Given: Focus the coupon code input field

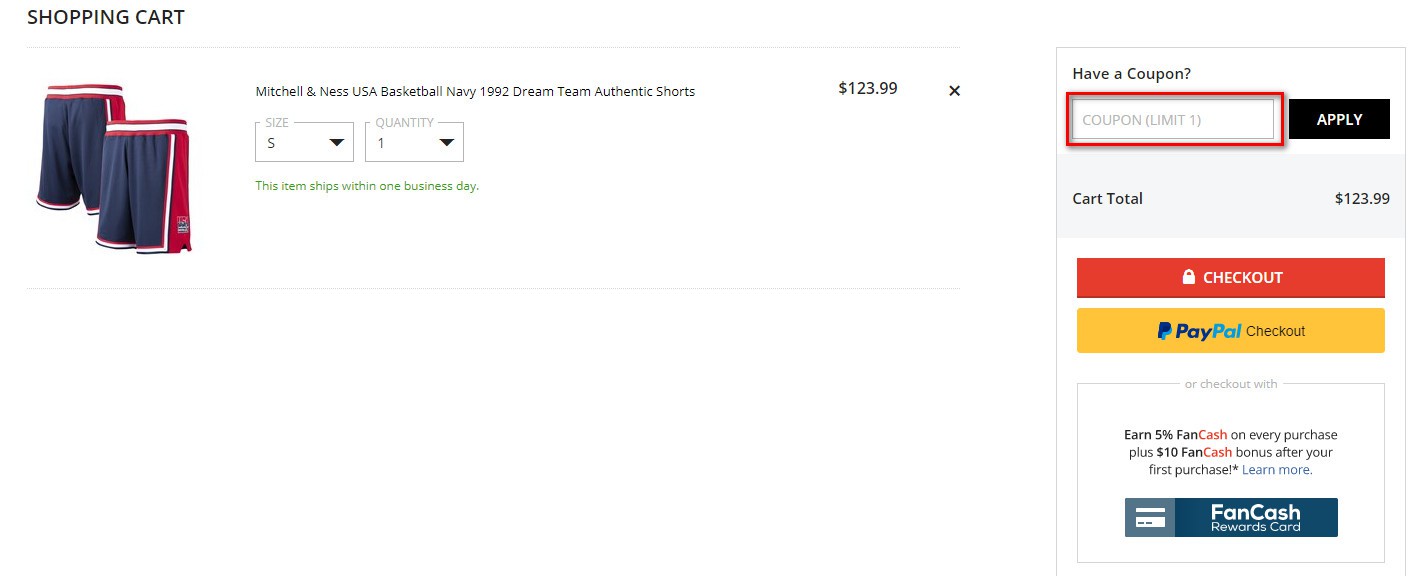Looking at the screenshot, I should 1174,119.
